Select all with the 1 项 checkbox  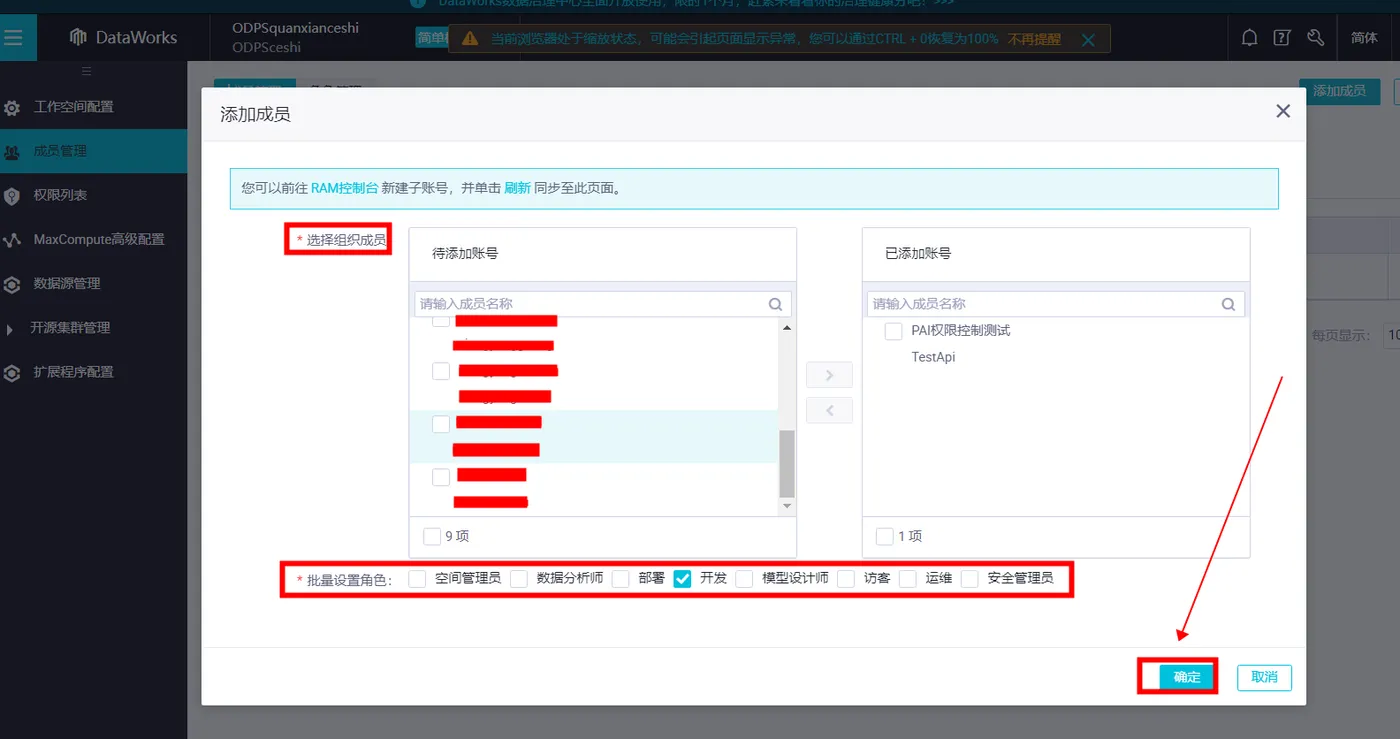[x=885, y=537]
